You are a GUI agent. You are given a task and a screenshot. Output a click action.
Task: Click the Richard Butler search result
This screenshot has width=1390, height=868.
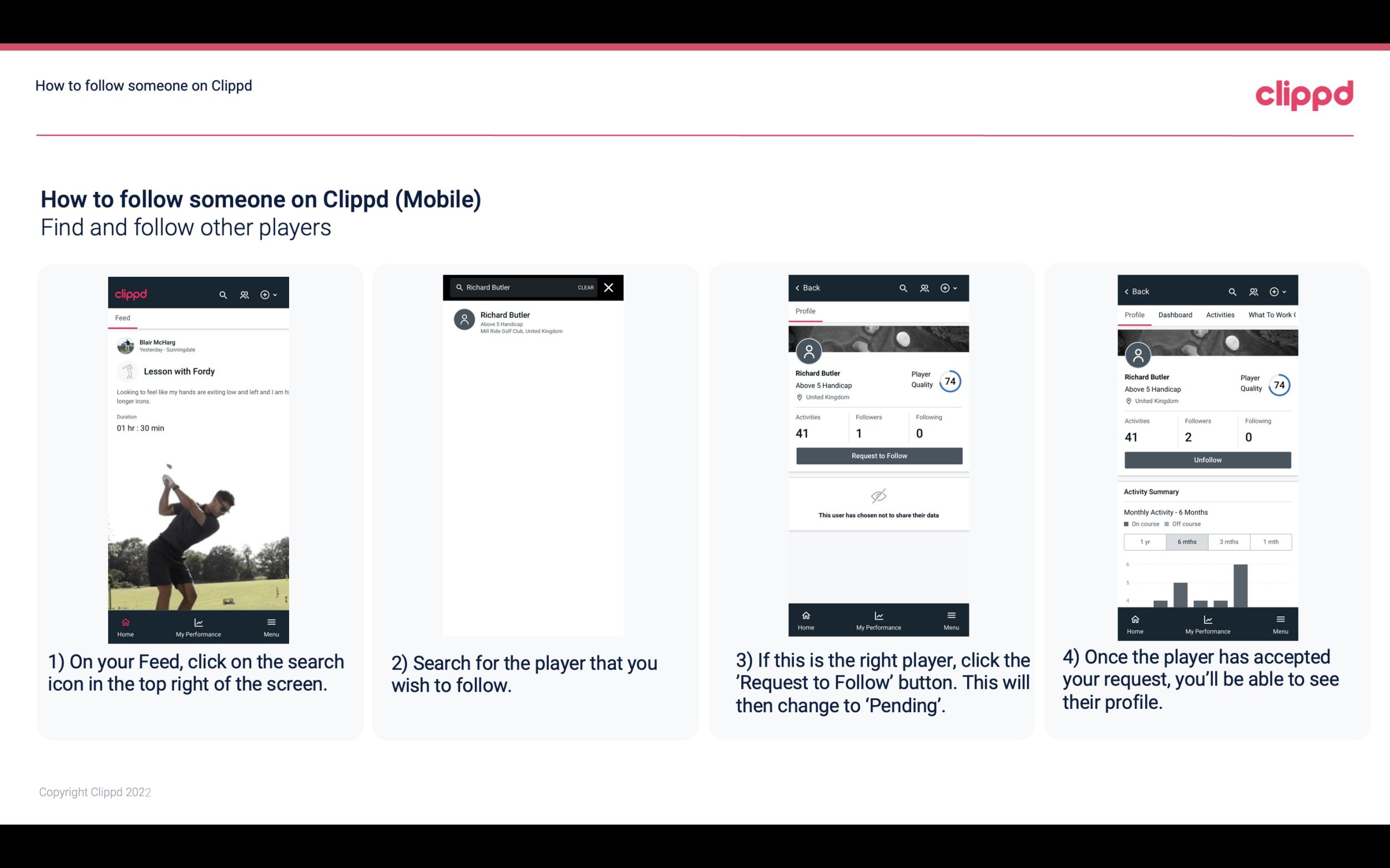pos(535,321)
